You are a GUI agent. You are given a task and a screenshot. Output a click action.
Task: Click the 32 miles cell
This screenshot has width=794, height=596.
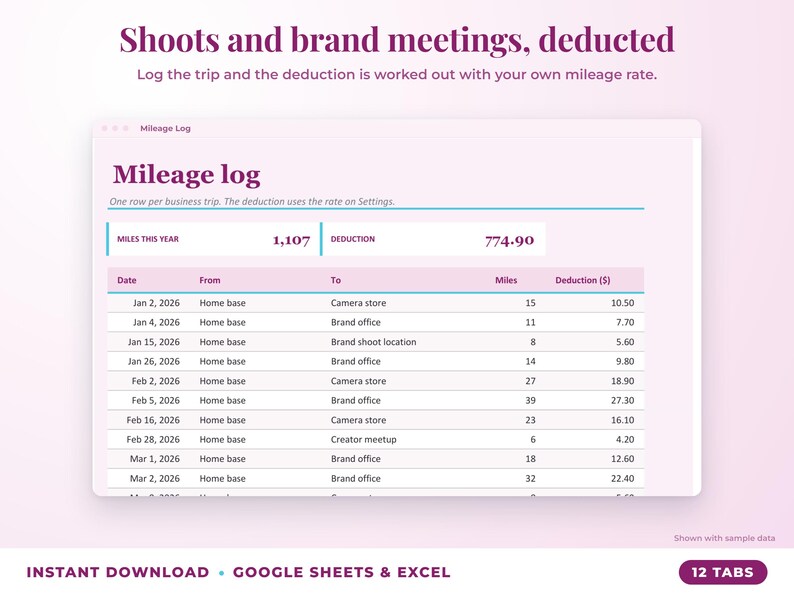point(530,478)
